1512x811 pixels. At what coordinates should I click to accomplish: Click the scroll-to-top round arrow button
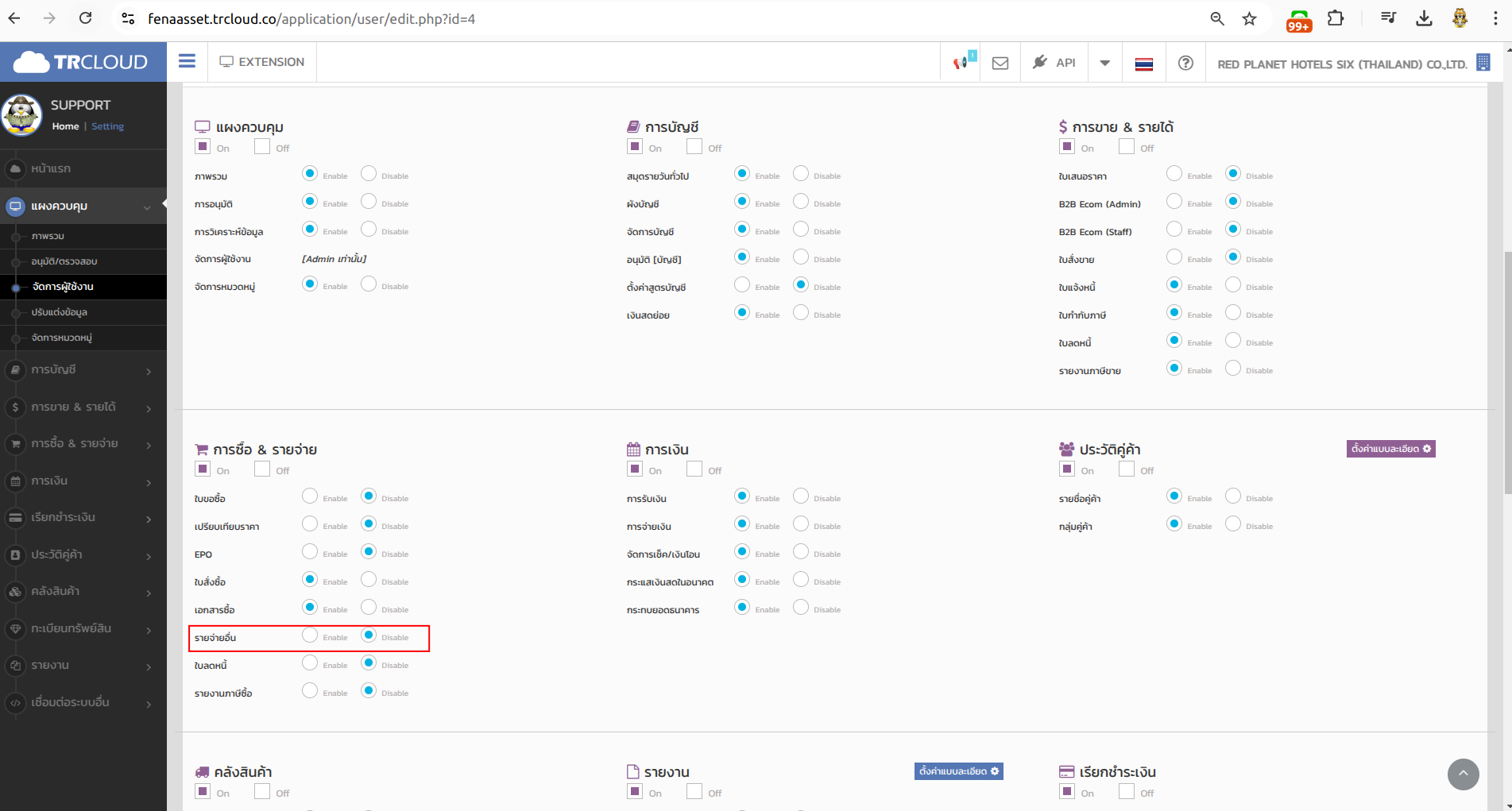tap(1463, 774)
